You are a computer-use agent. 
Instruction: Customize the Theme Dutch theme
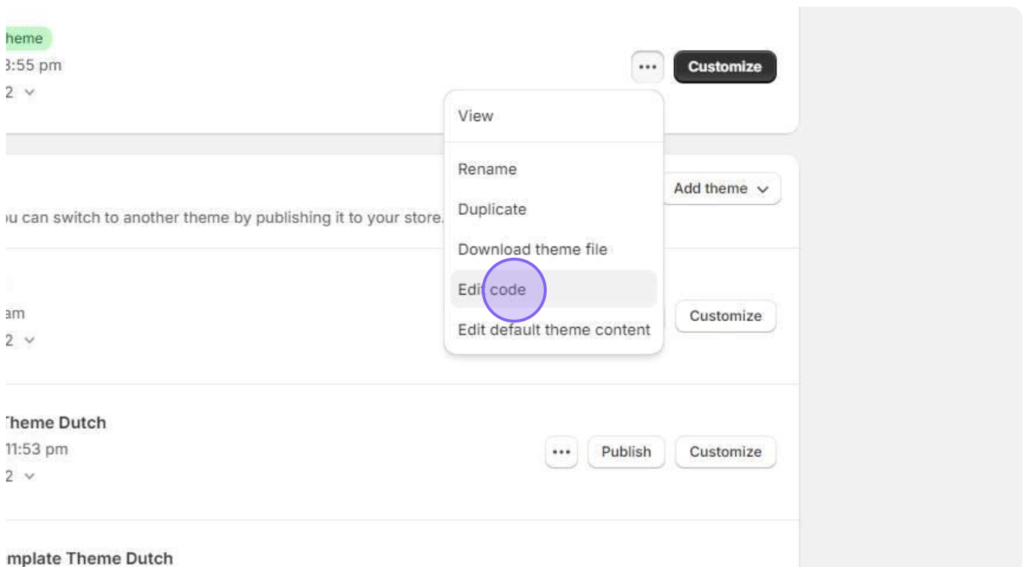pyautogui.click(x=726, y=452)
